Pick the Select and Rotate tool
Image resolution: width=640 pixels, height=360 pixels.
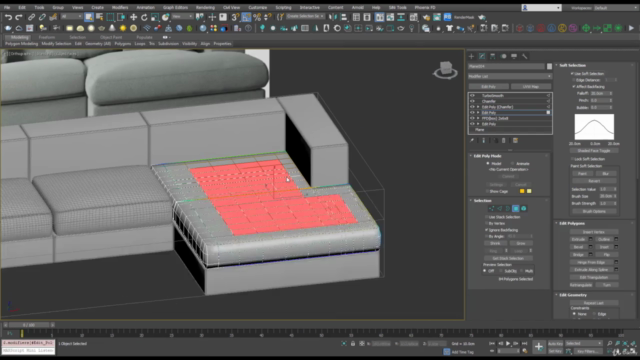click(x=144, y=17)
